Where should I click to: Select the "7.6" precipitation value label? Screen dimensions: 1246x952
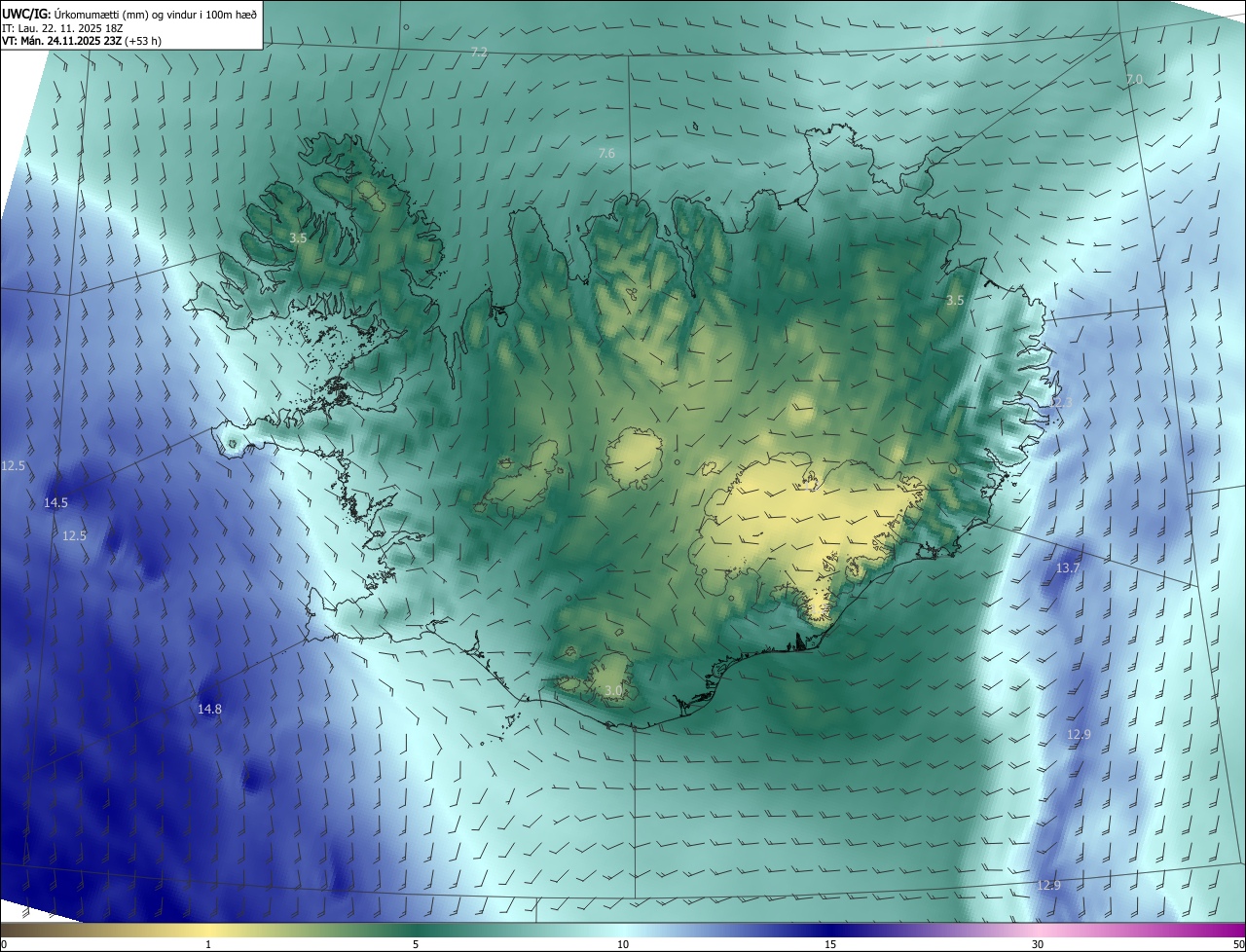[x=606, y=154]
